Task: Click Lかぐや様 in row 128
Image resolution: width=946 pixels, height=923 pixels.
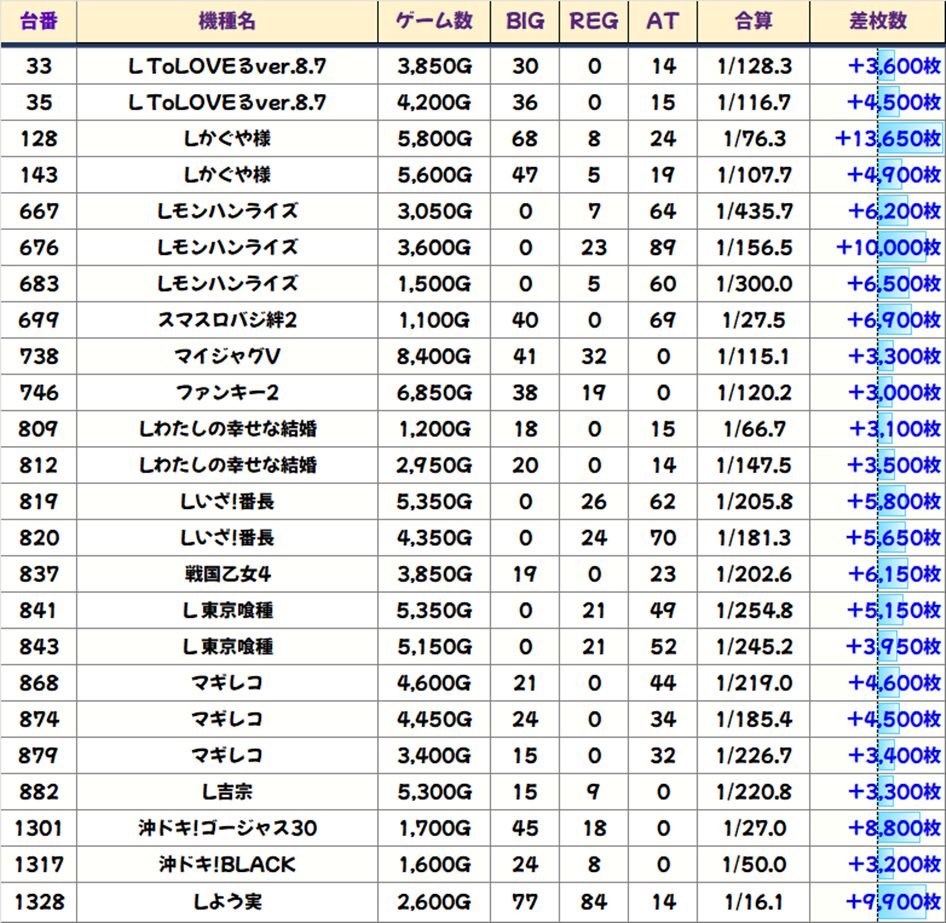Action: coord(227,139)
